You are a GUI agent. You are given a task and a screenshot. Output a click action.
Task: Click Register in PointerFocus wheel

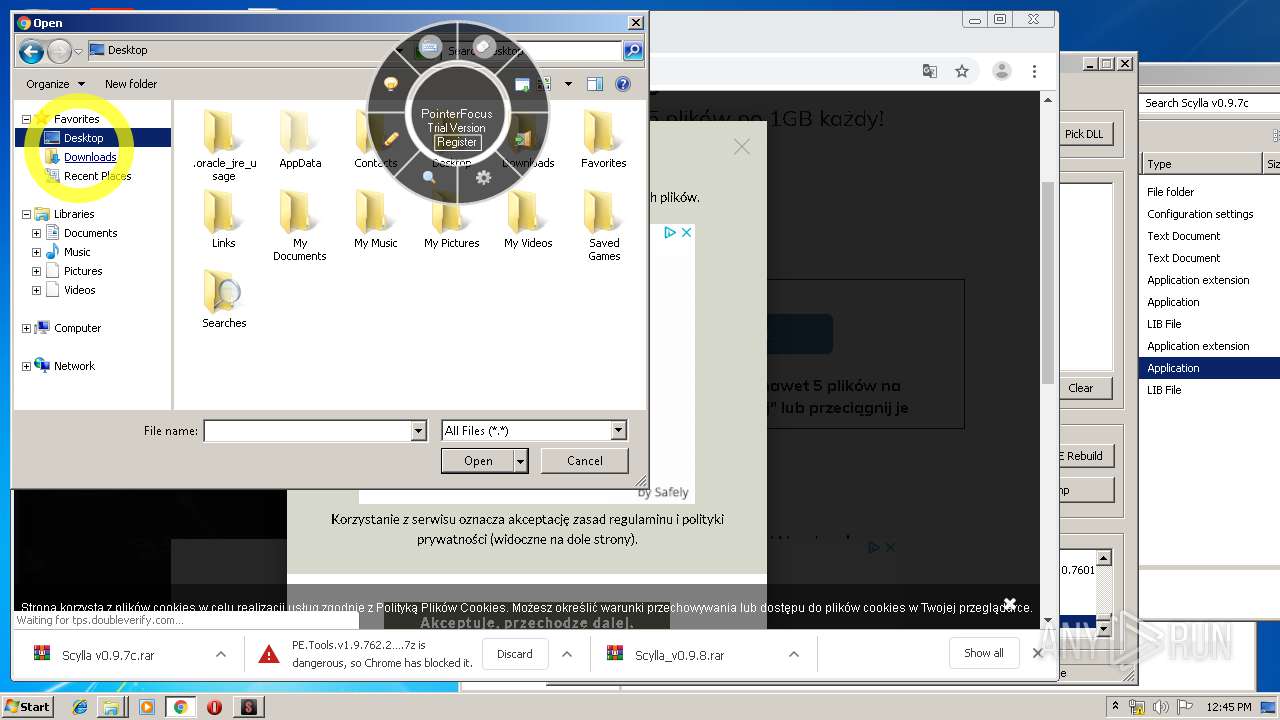click(457, 142)
